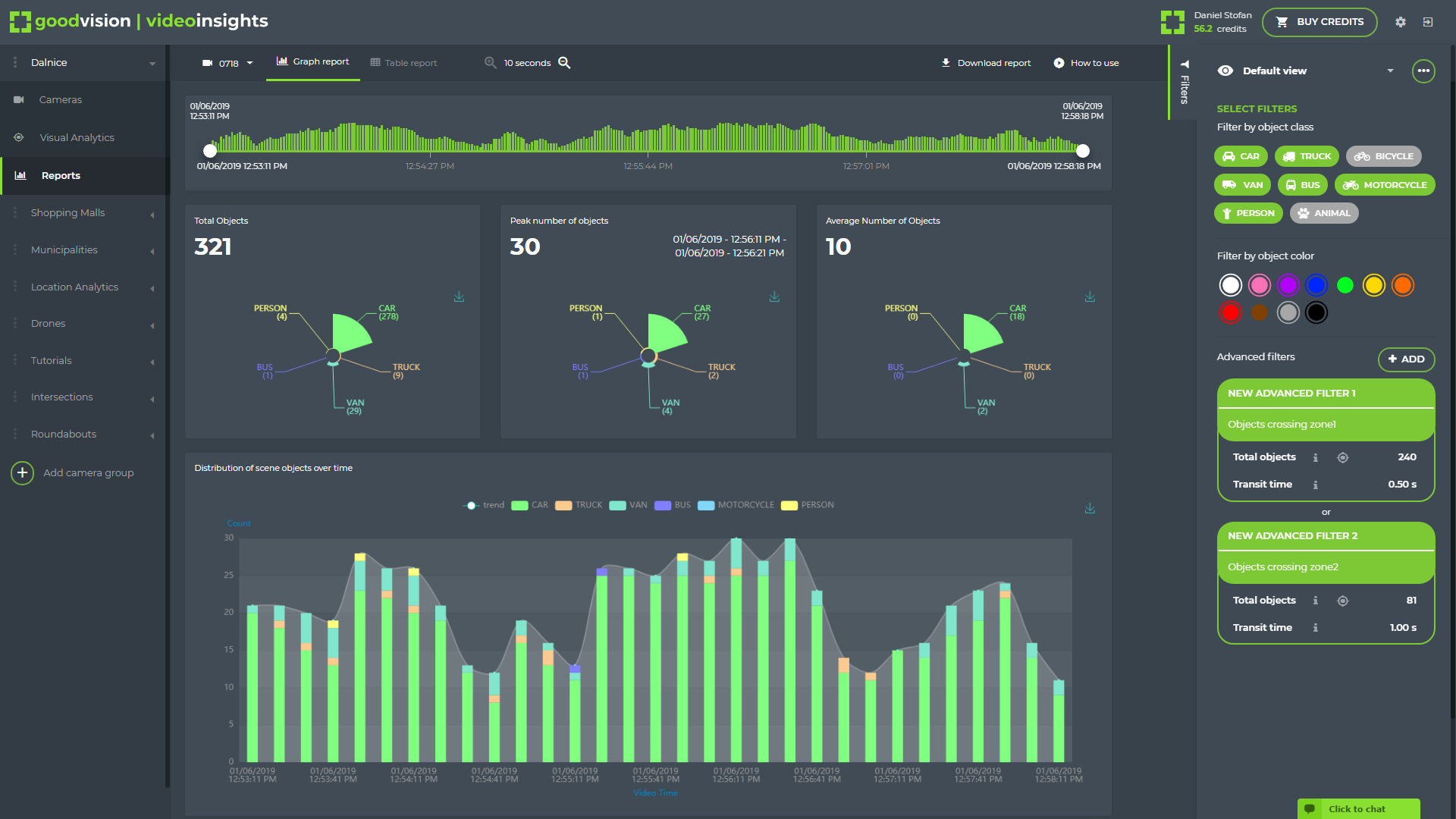Viewport: 1456px width, 819px height.
Task: Switch to the Table report tab
Action: tap(403, 63)
